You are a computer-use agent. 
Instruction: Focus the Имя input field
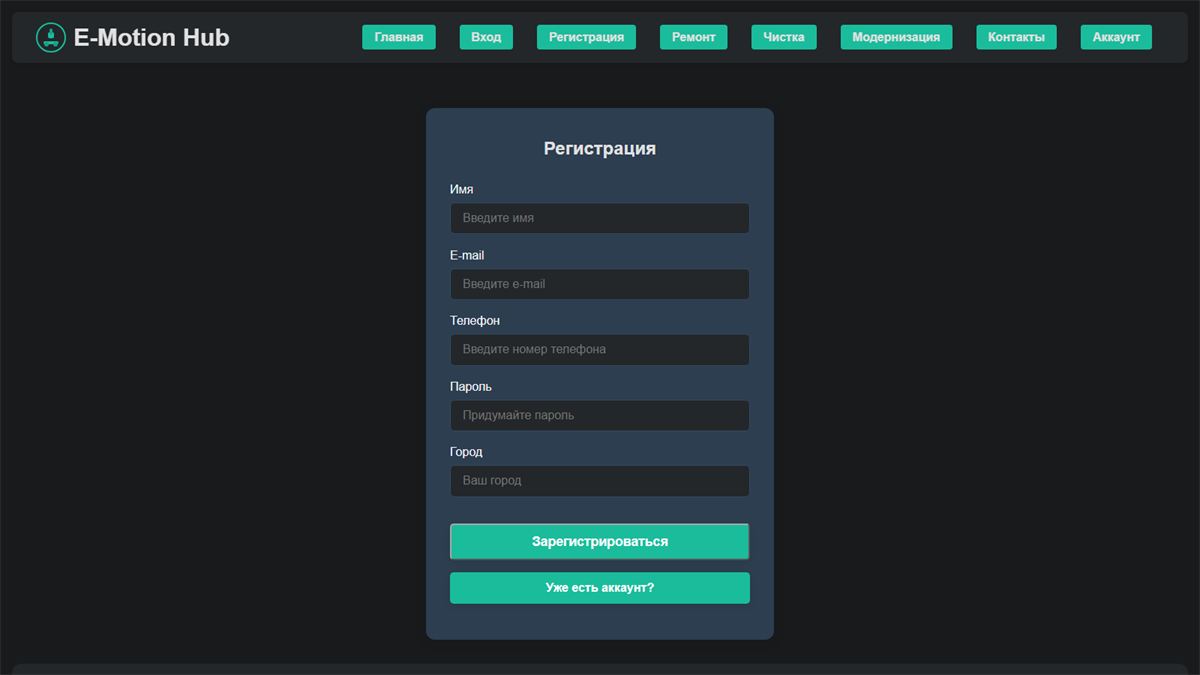600,218
